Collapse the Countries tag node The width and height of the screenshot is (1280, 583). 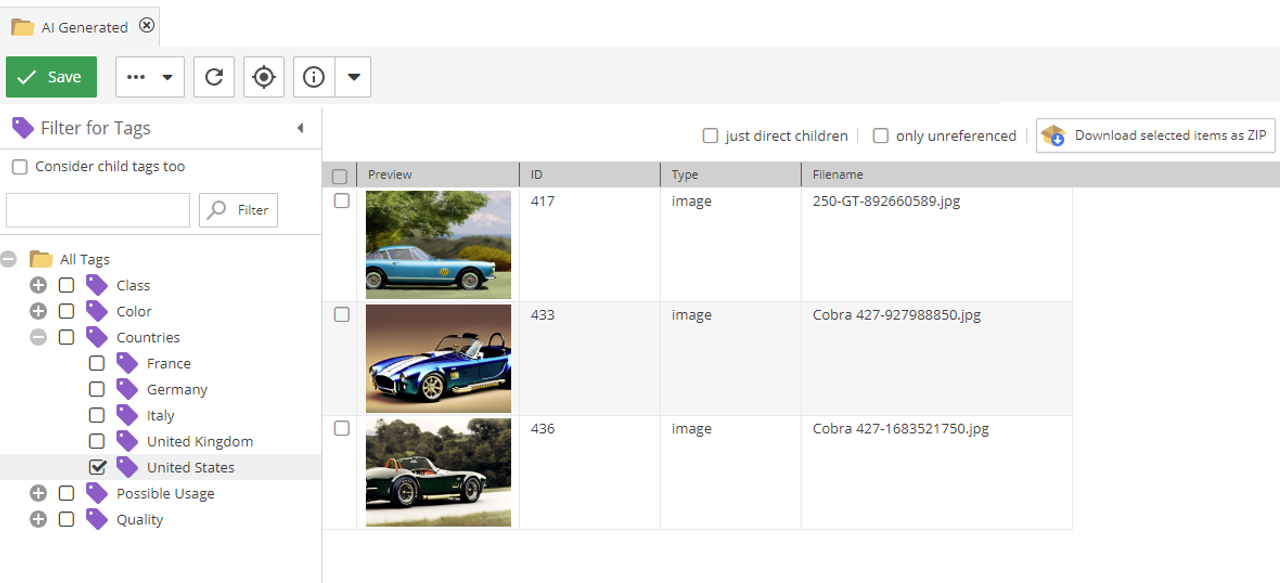[38, 337]
